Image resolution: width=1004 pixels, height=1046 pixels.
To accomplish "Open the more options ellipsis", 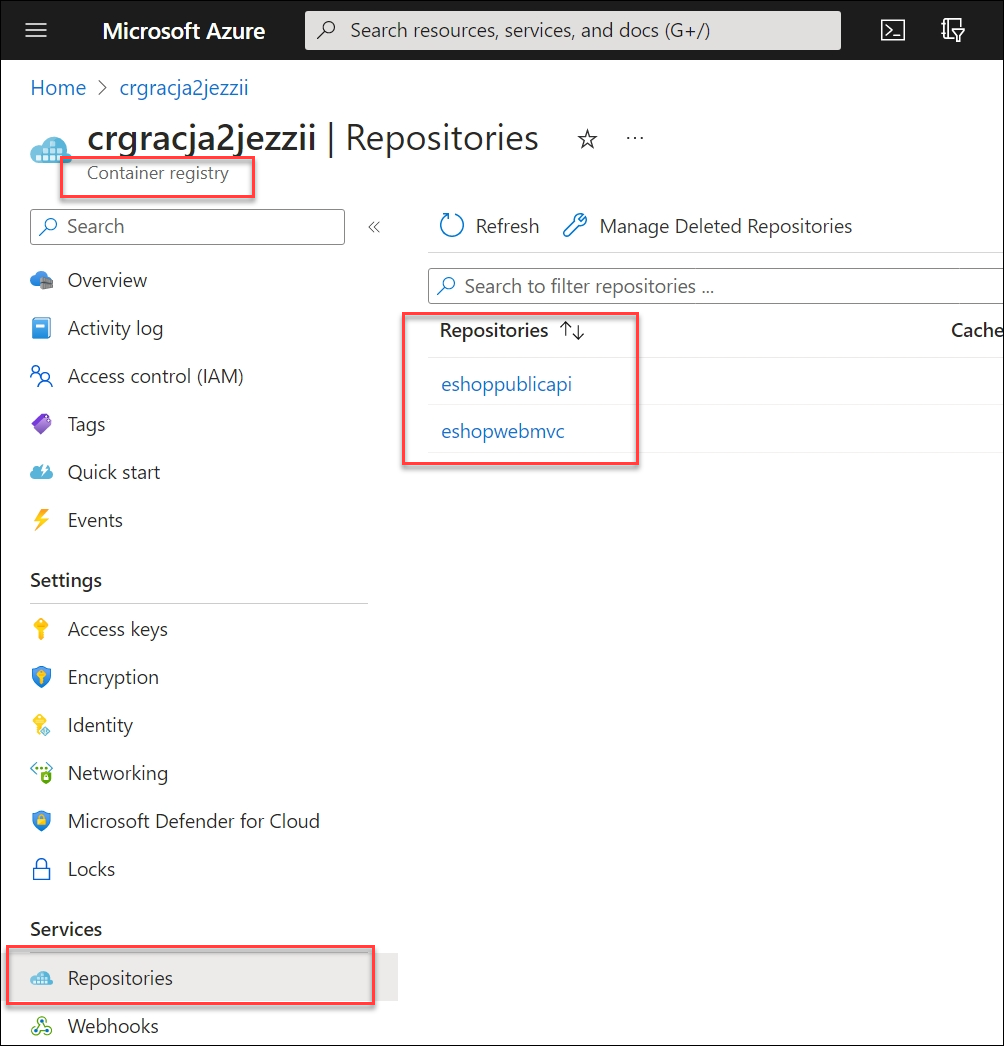I will (x=634, y=138).
